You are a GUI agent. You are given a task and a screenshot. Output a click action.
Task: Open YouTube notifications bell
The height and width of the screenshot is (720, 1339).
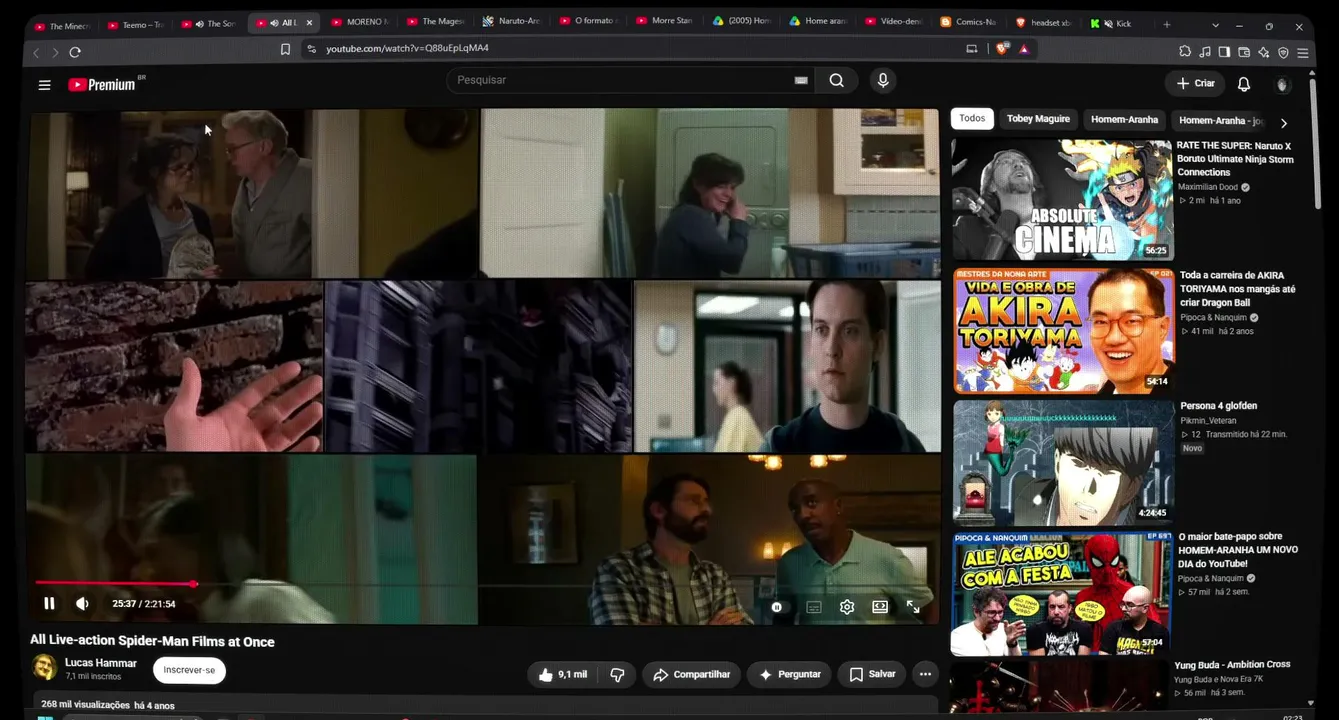click(1244, 84)
